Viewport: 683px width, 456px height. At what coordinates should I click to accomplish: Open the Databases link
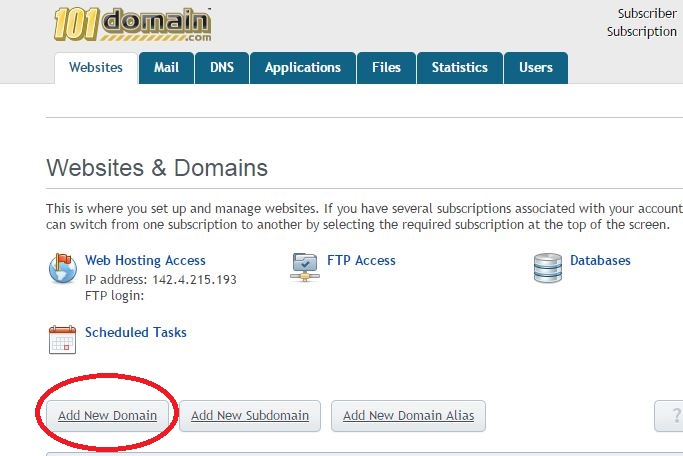click(x=600, y=260)
